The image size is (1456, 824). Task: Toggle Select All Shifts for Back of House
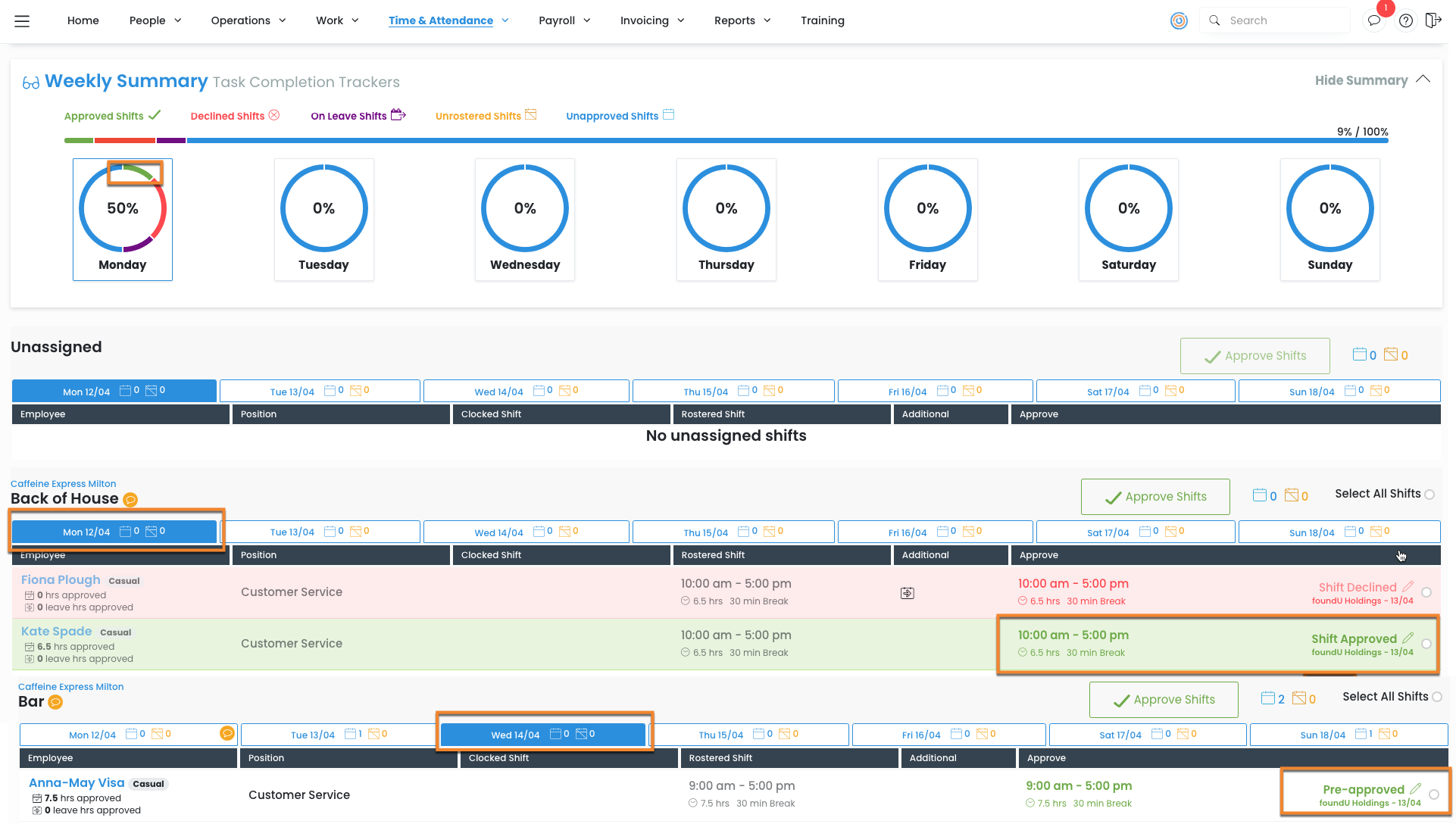(x=1429, y=495)
